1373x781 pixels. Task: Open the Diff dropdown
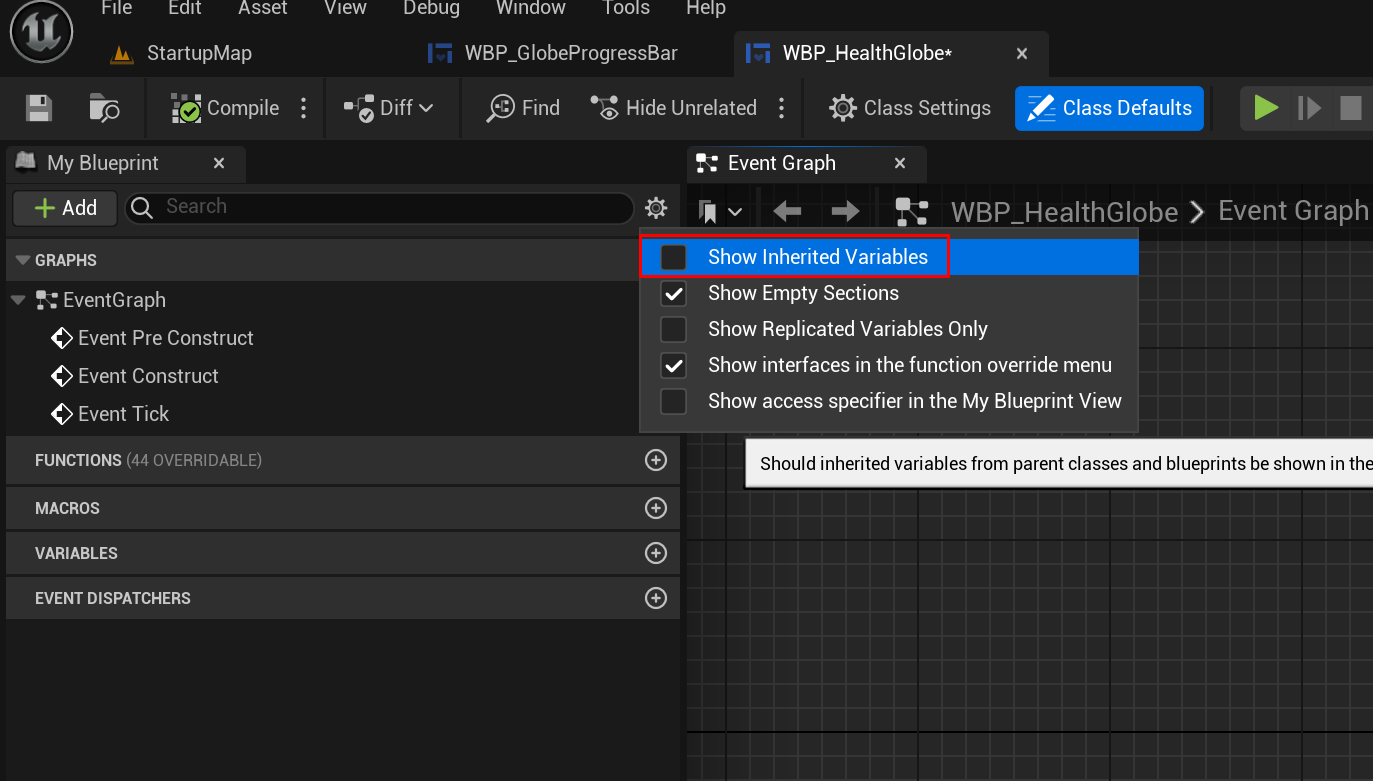(x=388, y=108)
